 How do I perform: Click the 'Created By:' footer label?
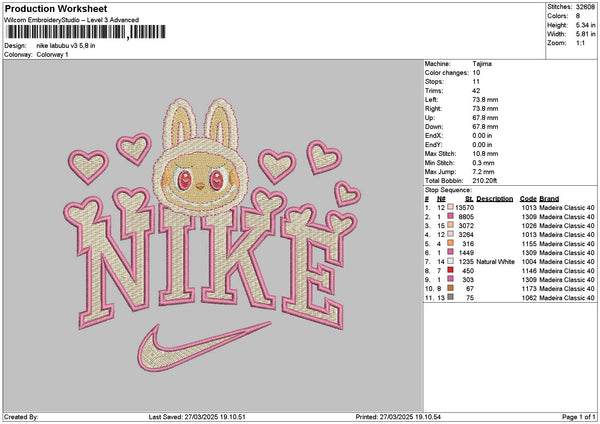point(21,417)
